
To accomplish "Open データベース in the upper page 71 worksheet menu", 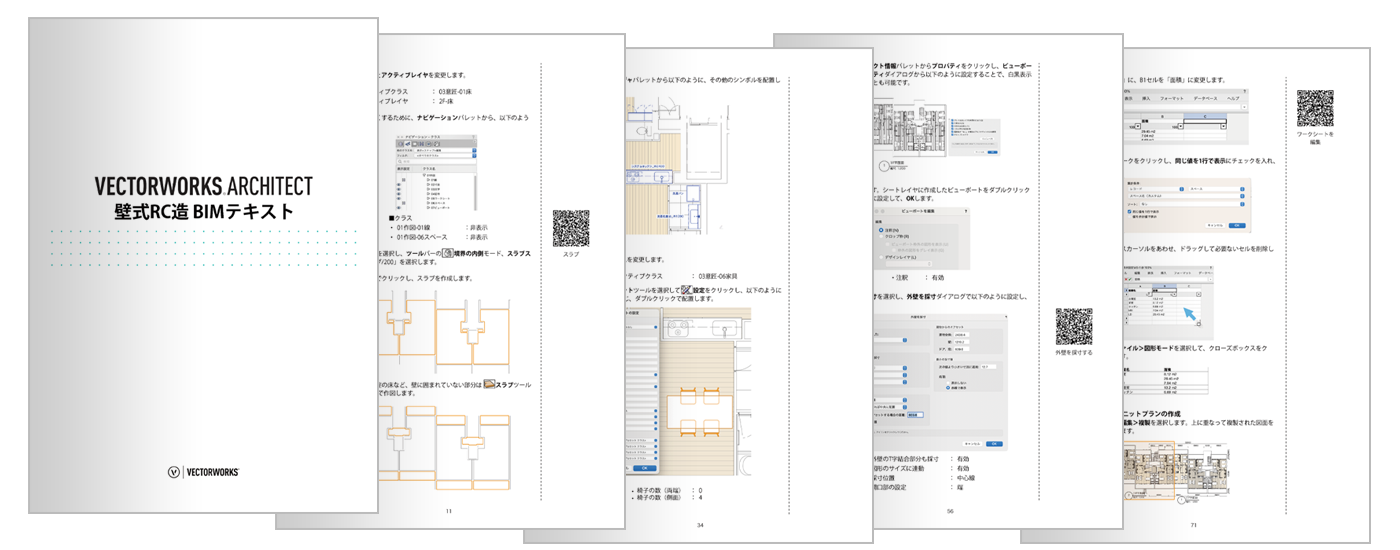I will tap(1203, 98).
